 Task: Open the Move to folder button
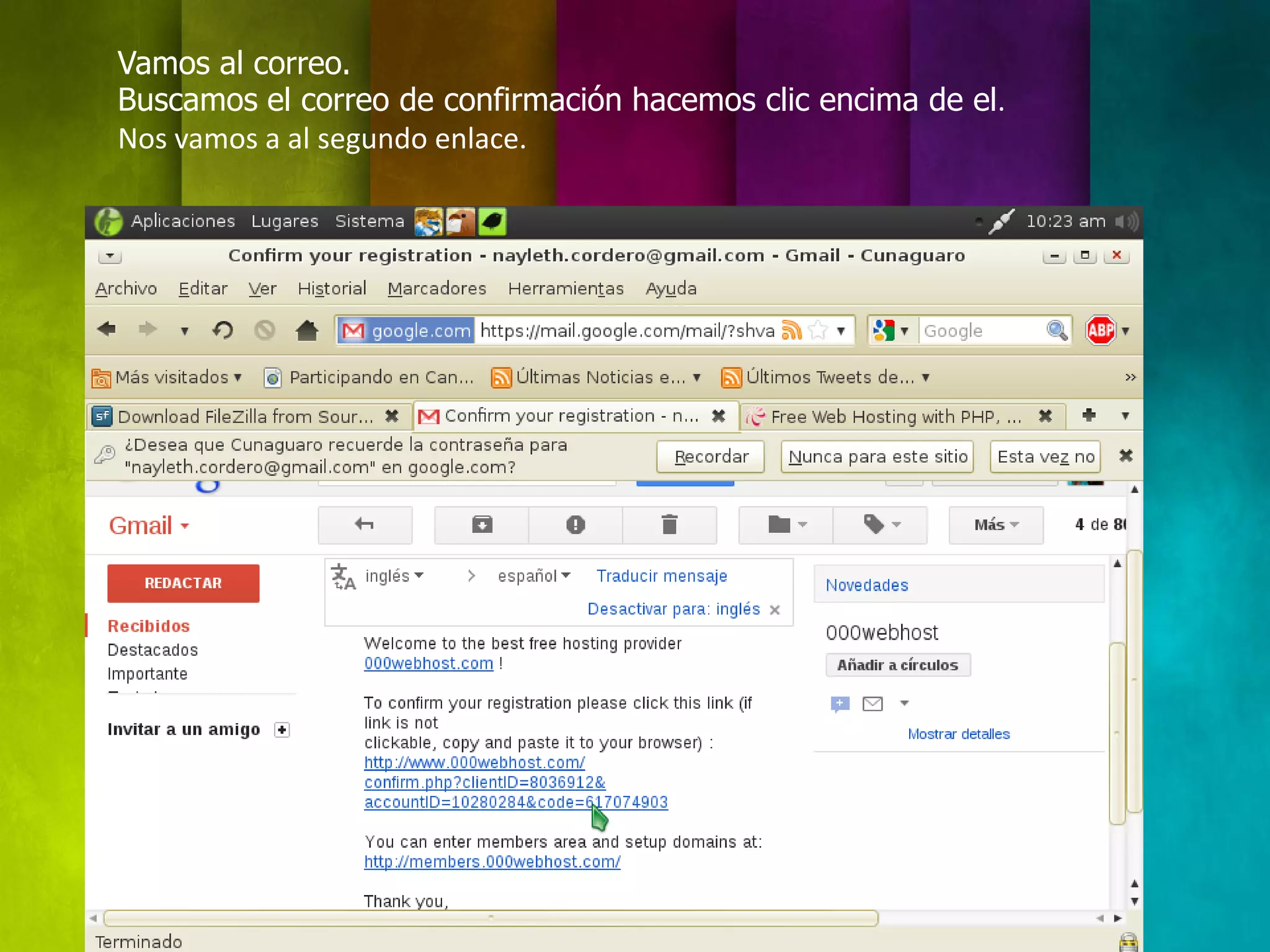pos(786,525)
